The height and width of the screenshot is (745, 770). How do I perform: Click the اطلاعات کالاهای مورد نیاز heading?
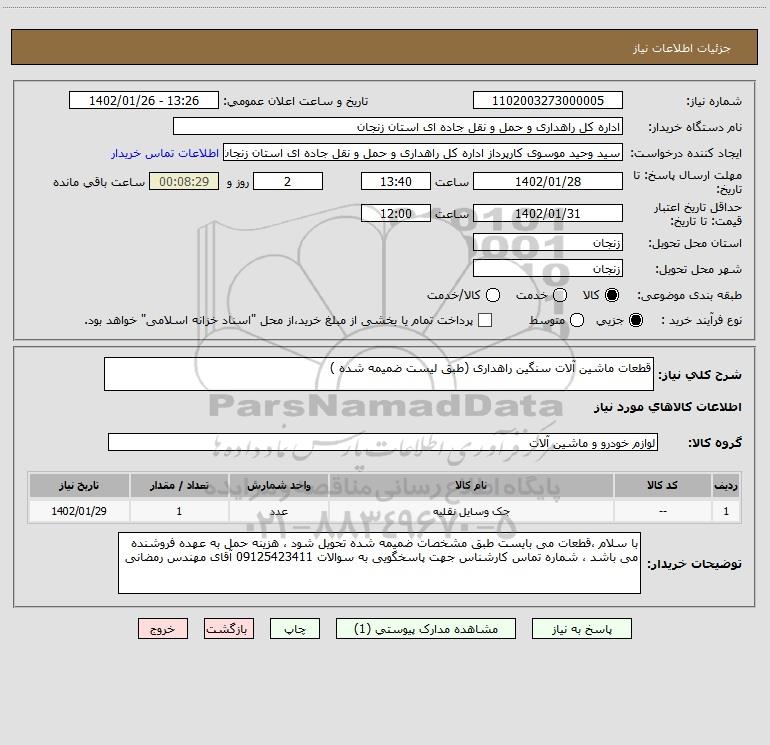click(x=668, y=407)
